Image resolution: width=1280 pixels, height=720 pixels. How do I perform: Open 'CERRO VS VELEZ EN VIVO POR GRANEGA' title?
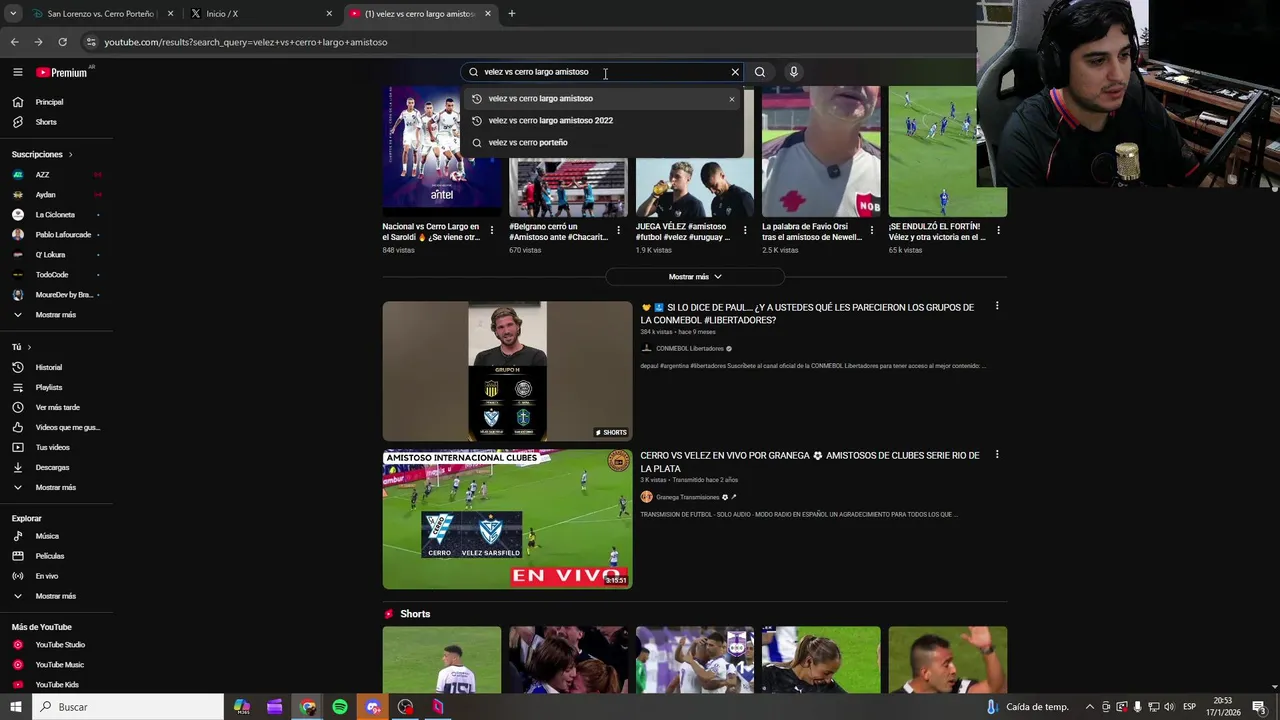tap(810, 462)
